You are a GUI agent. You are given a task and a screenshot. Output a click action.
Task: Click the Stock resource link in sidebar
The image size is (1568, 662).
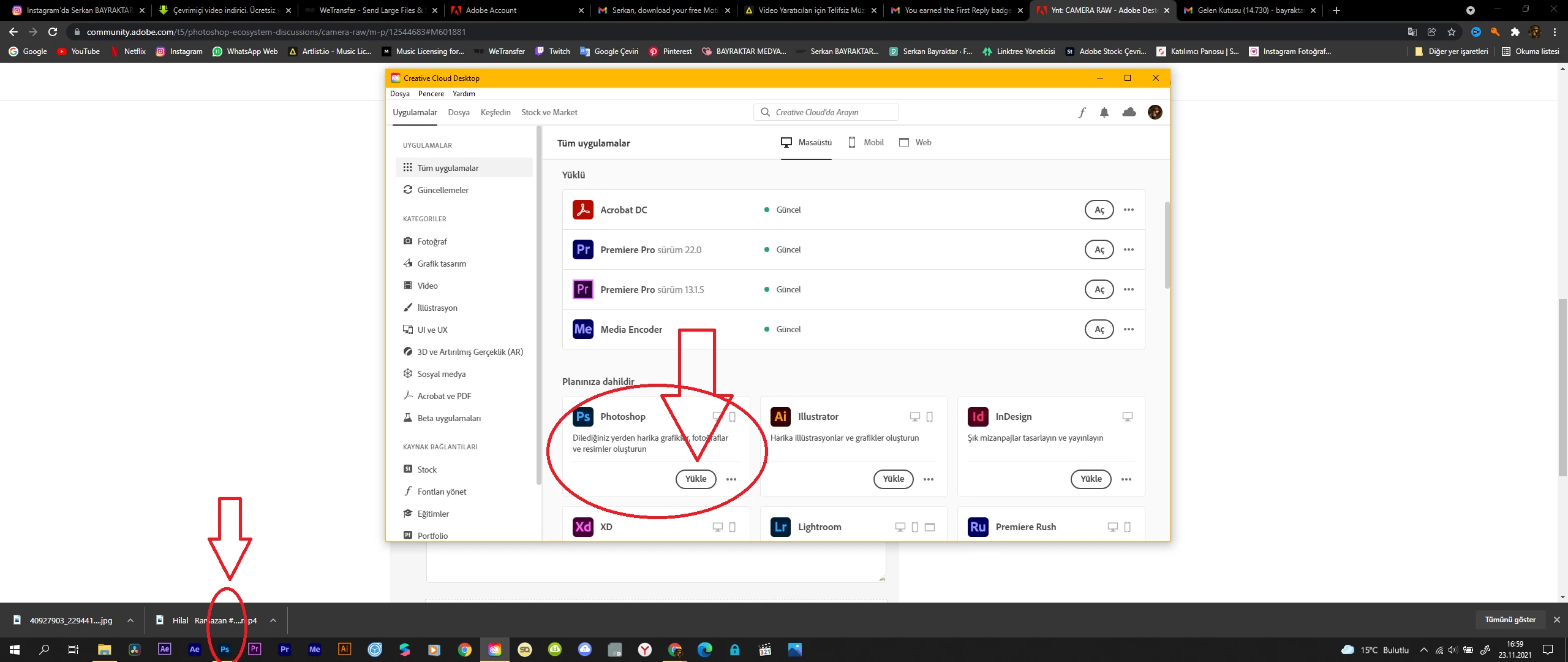427,470
